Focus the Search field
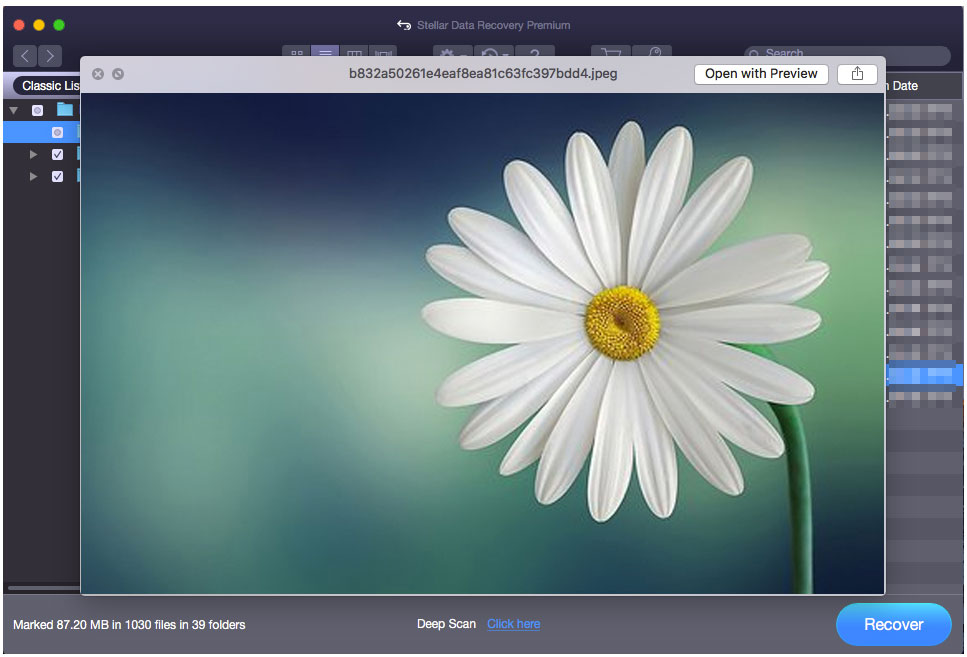Viewport: 967px width, 657px height. pos(847,54)
